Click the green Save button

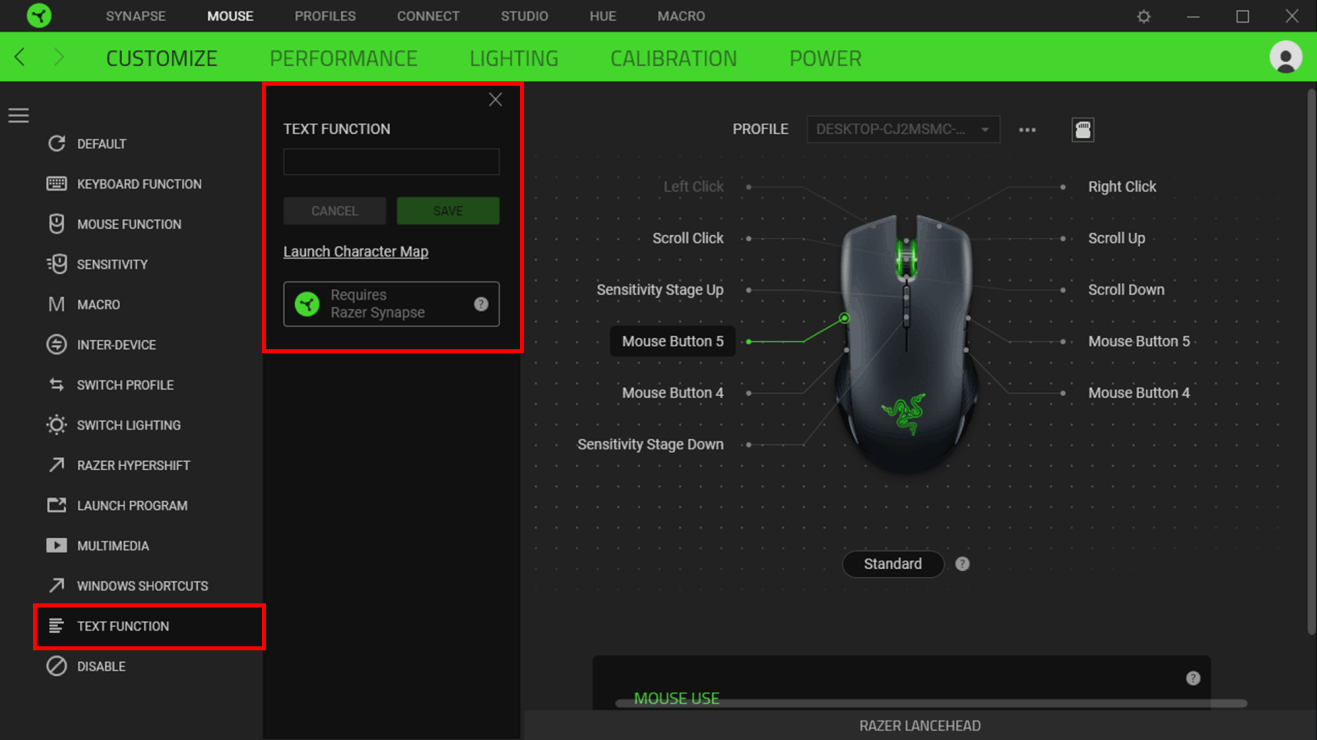click(448, 211)
